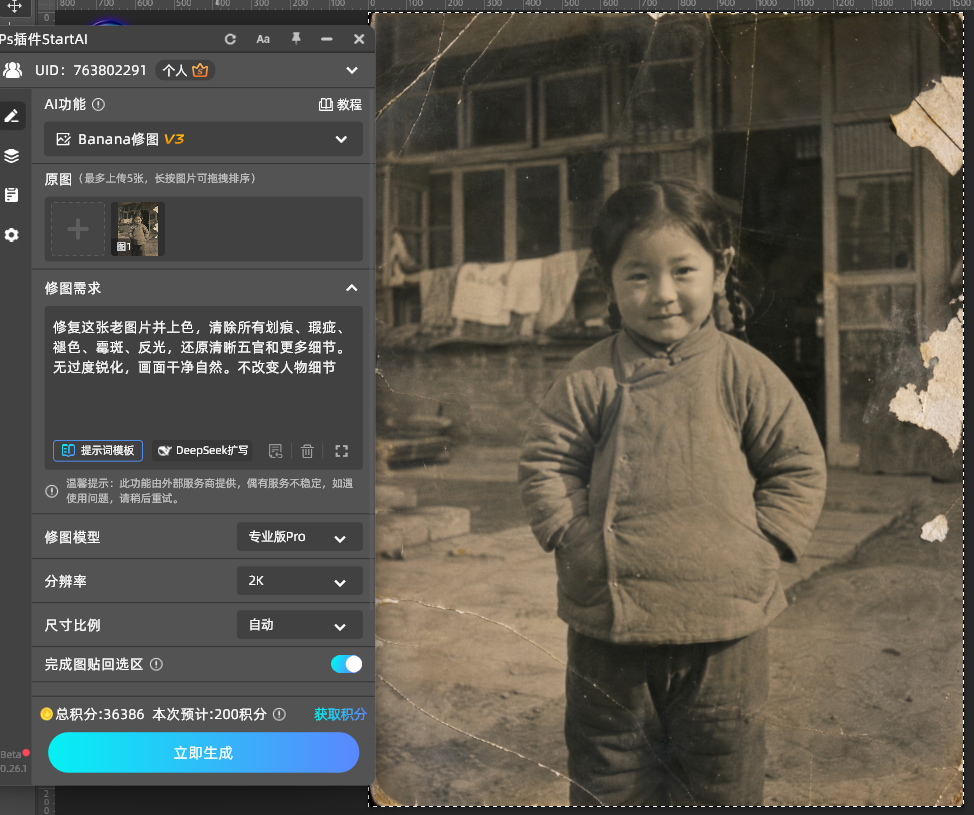This screenshot has width=974, height=815.
Task: Click the refresh icon in StartAI header
Action: 230,39
